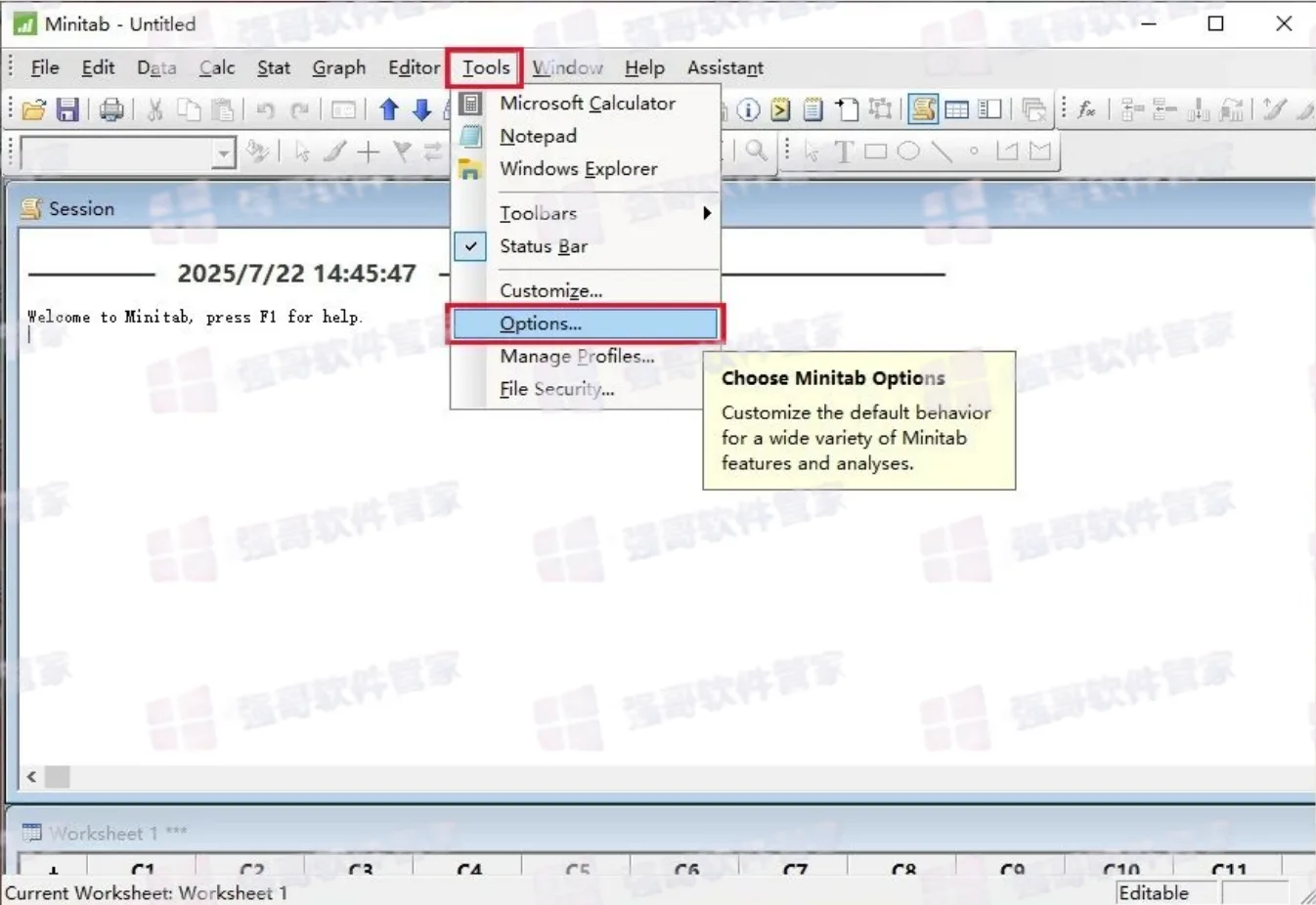Open the empty combo box dropdown in toolbar
This screenshot has height=905, width=1316.
(225, 152)
